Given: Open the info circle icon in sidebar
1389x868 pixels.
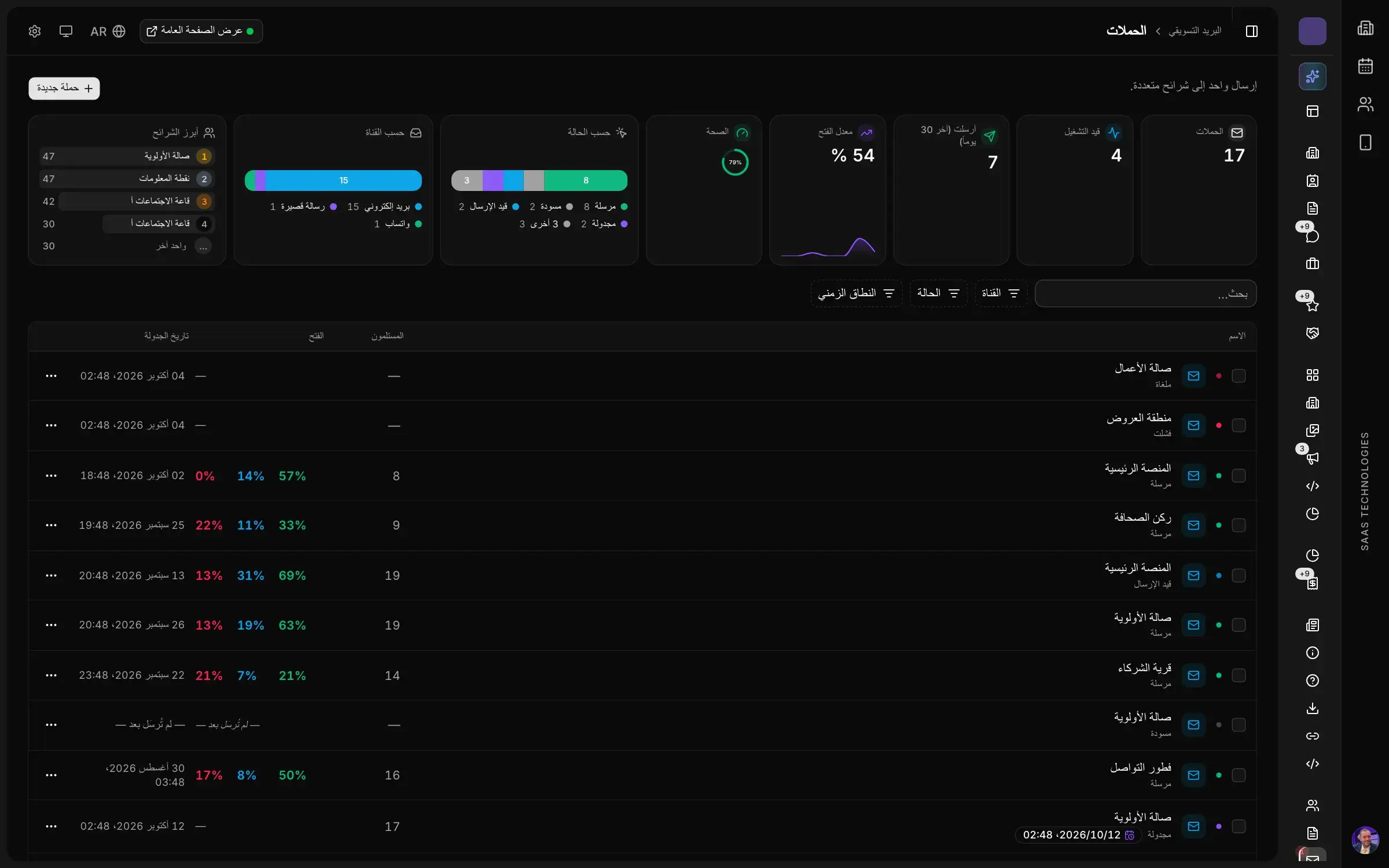Looking at the screenshot, I should tap(1312, 653).
